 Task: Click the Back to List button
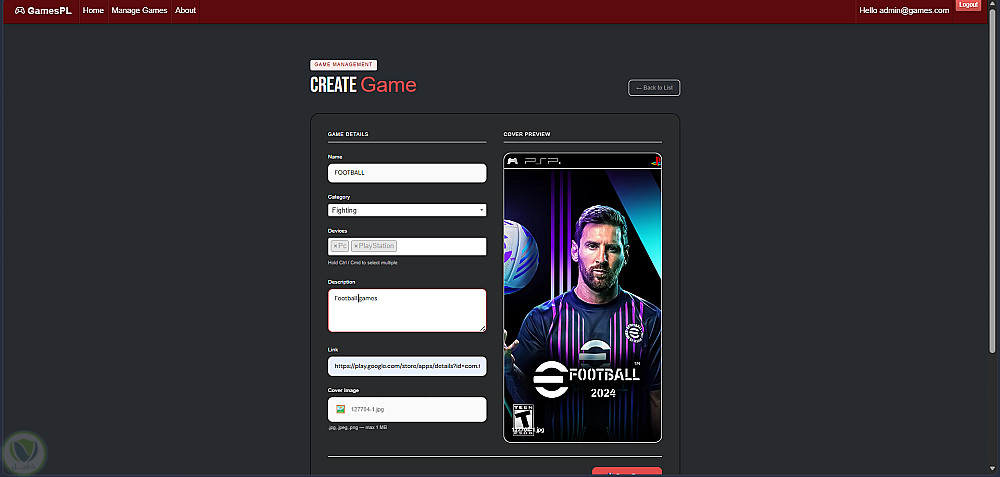tap(654, 88)
